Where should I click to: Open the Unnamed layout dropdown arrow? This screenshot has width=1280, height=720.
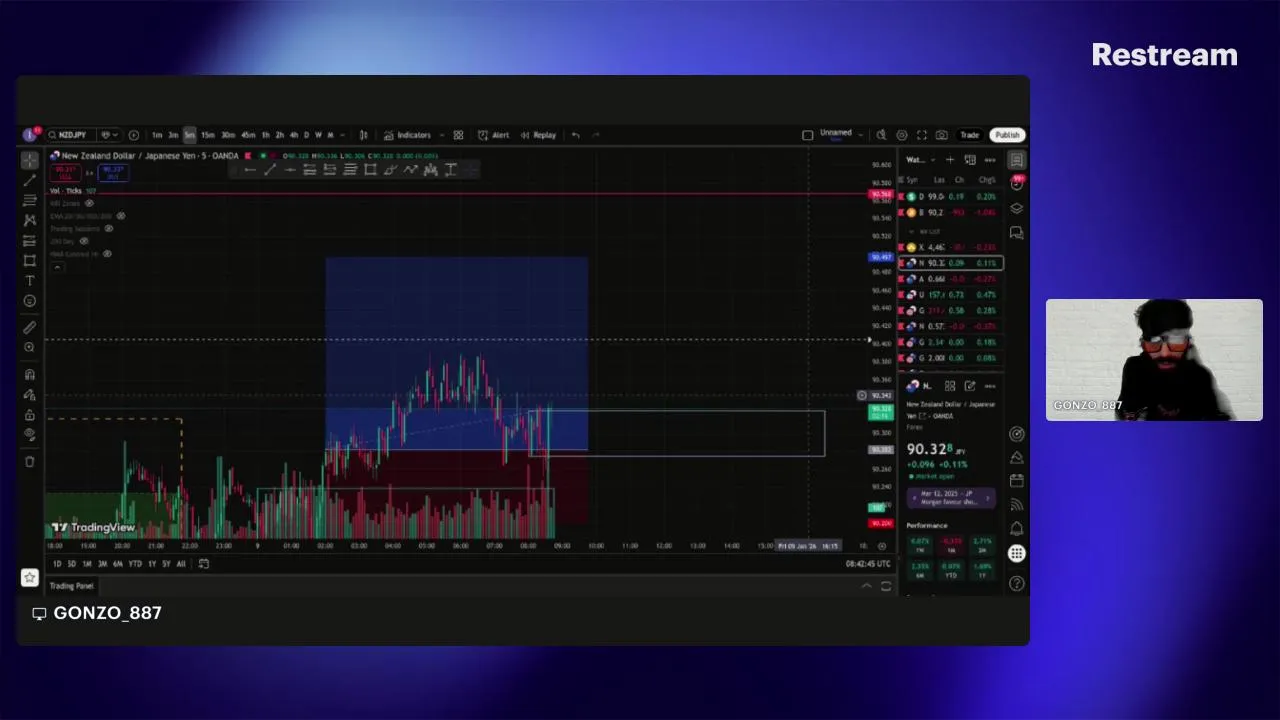861,135
